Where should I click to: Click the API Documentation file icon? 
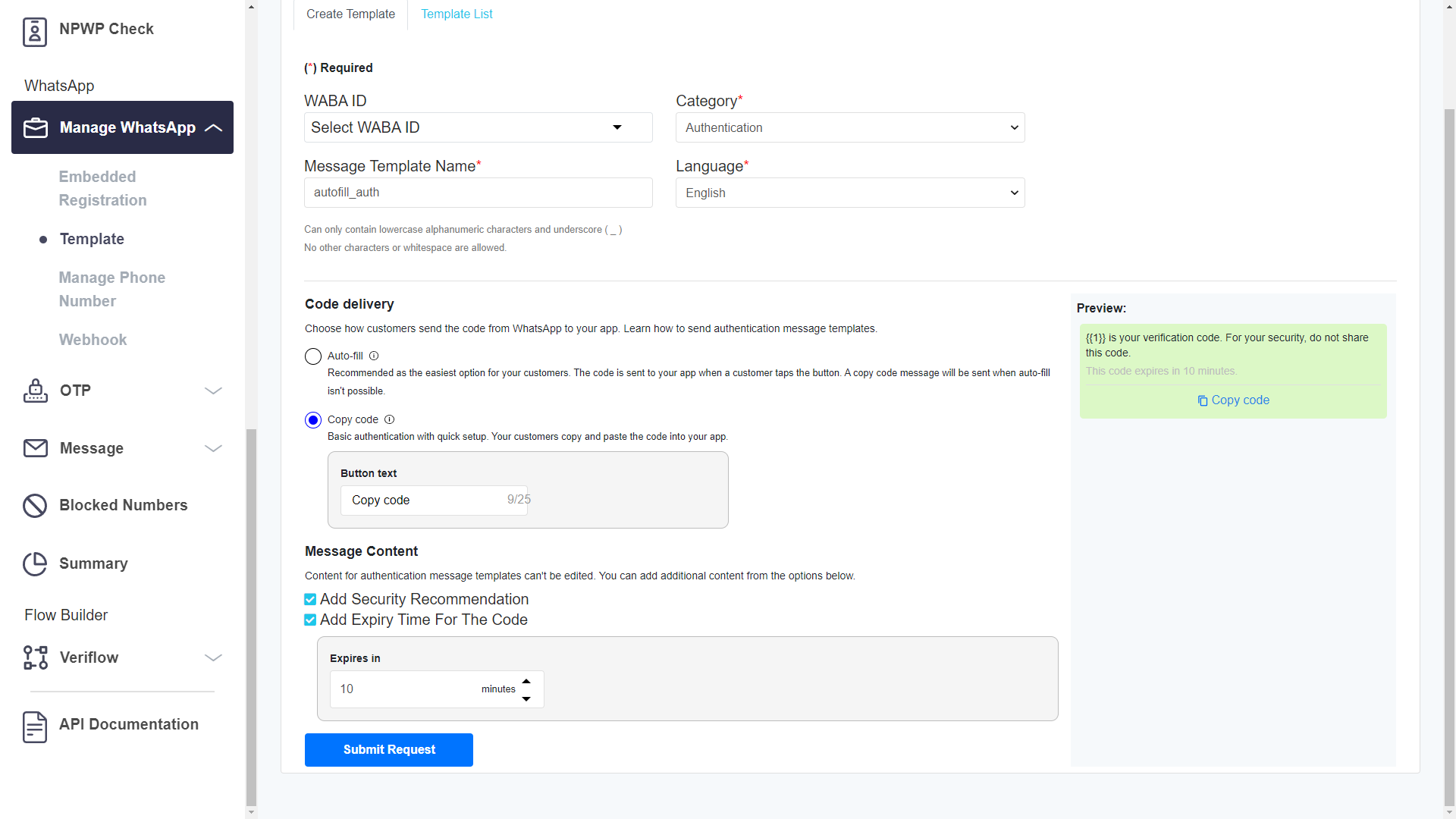click(x=35, y=726)
